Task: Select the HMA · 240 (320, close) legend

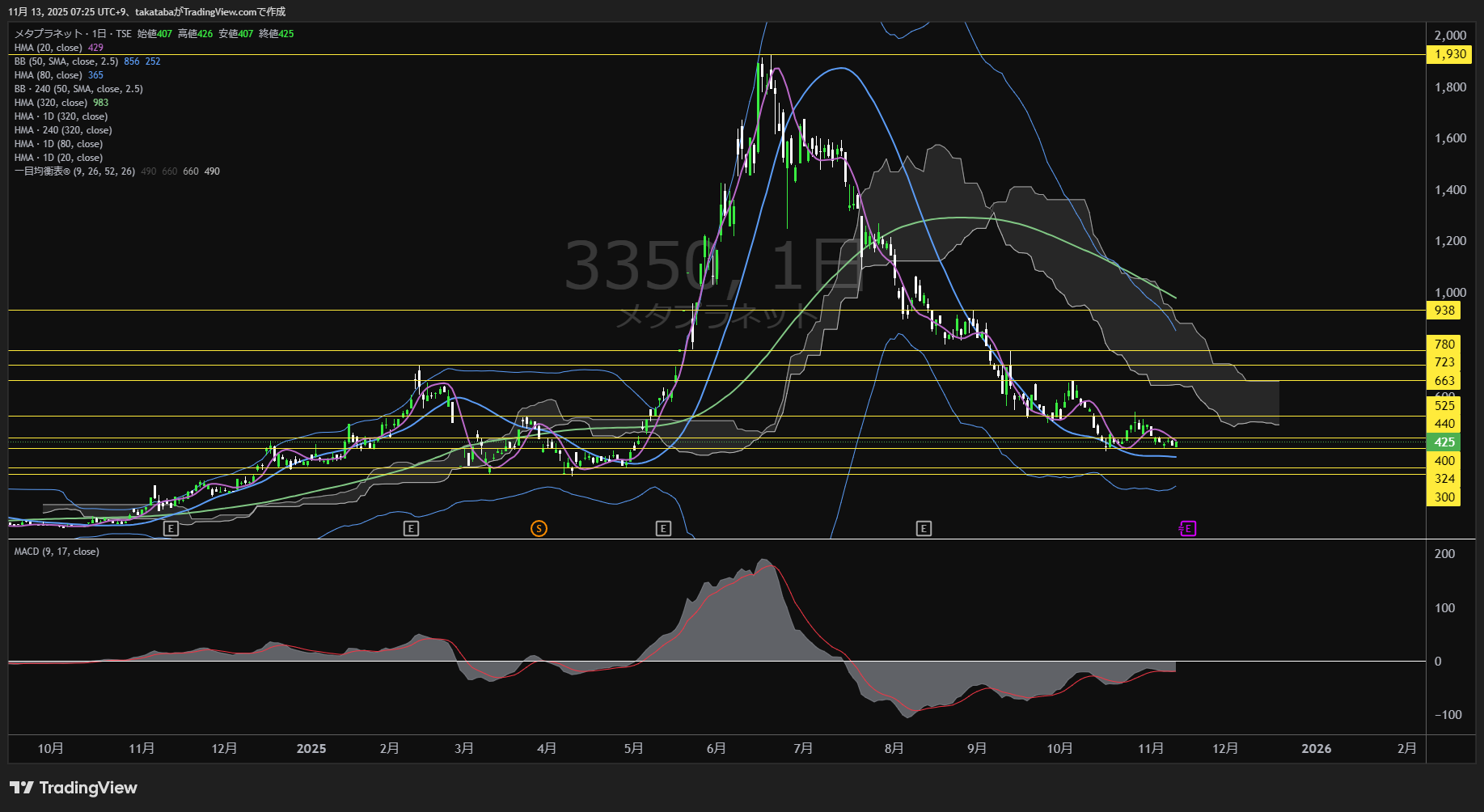Action: pos(63,130)
